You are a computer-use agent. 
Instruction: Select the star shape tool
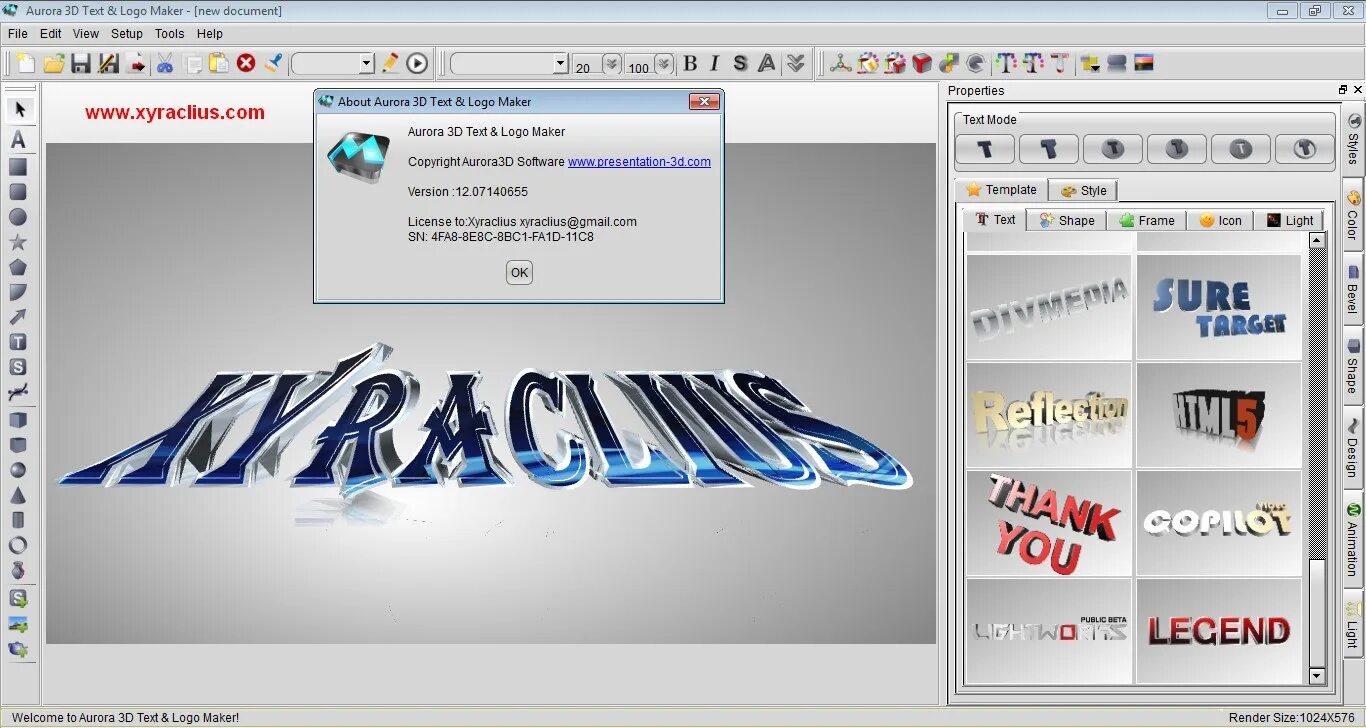[x=18, y=242]
